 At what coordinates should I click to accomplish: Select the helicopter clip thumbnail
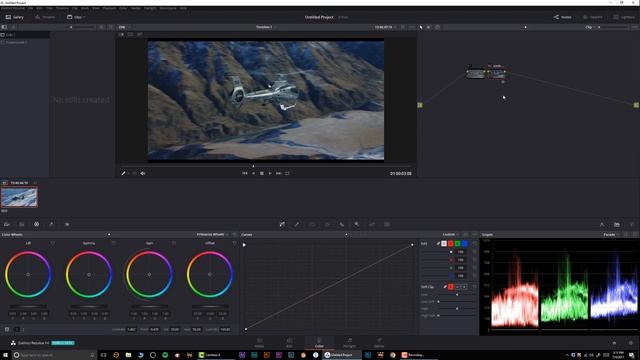coord(19,197)
